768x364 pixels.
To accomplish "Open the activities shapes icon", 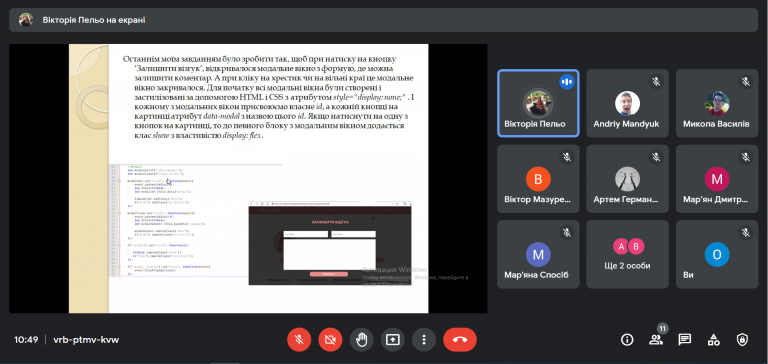I will click(714, 340).
